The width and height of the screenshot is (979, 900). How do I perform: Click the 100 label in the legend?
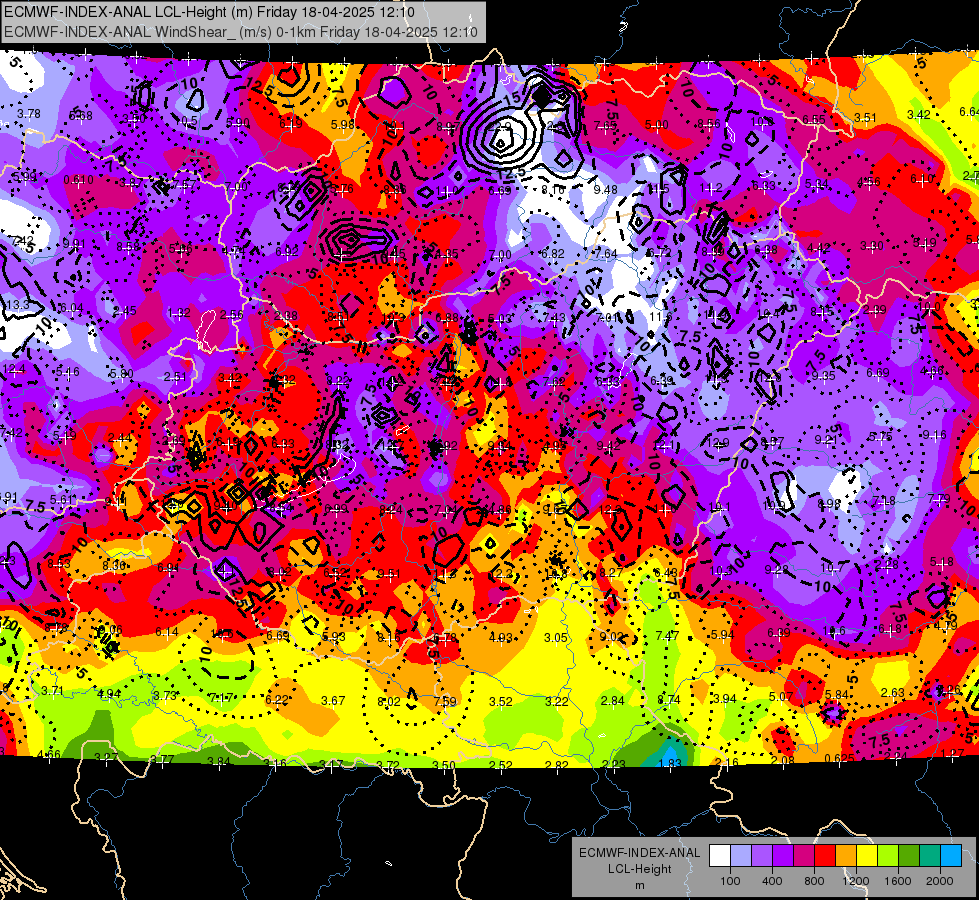pos(730,881)
